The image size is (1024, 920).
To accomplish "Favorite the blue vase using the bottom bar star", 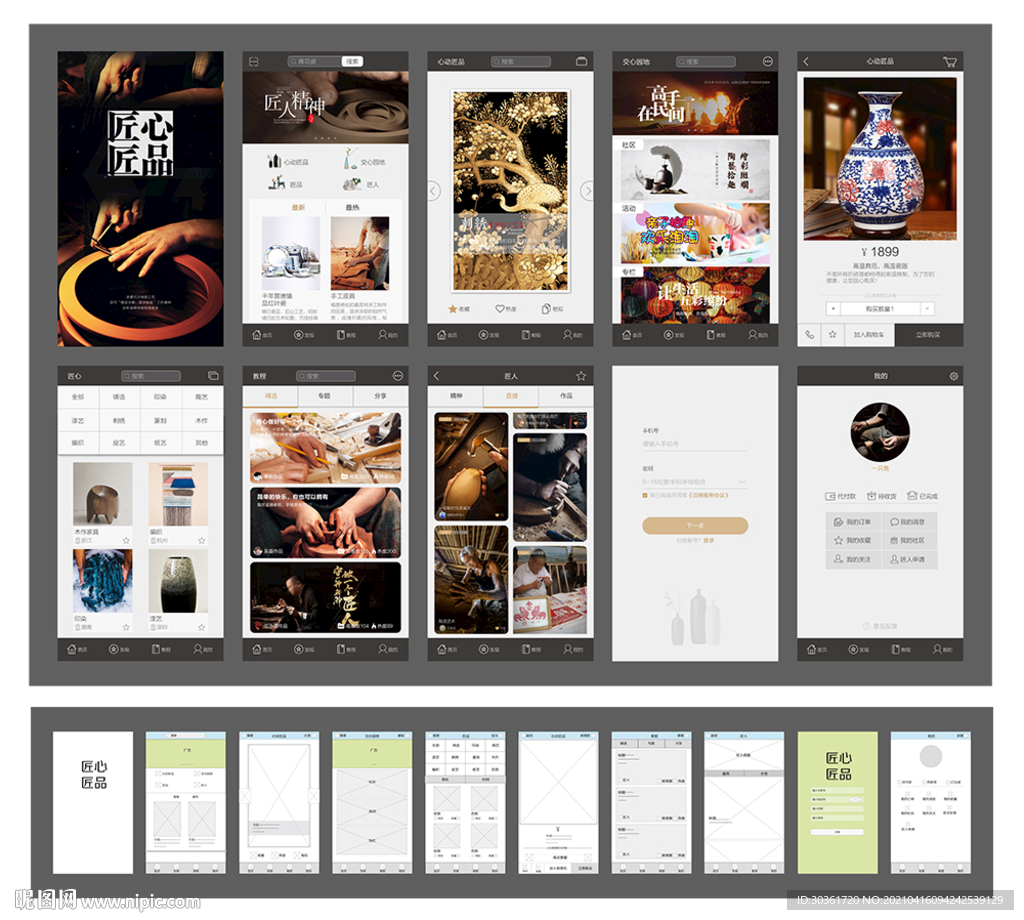I will pyautogui.click(x=833, y=334).
